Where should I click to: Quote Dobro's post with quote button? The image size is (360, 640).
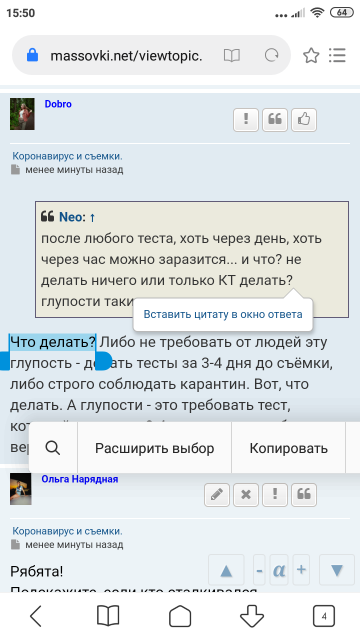click(275, 120)
